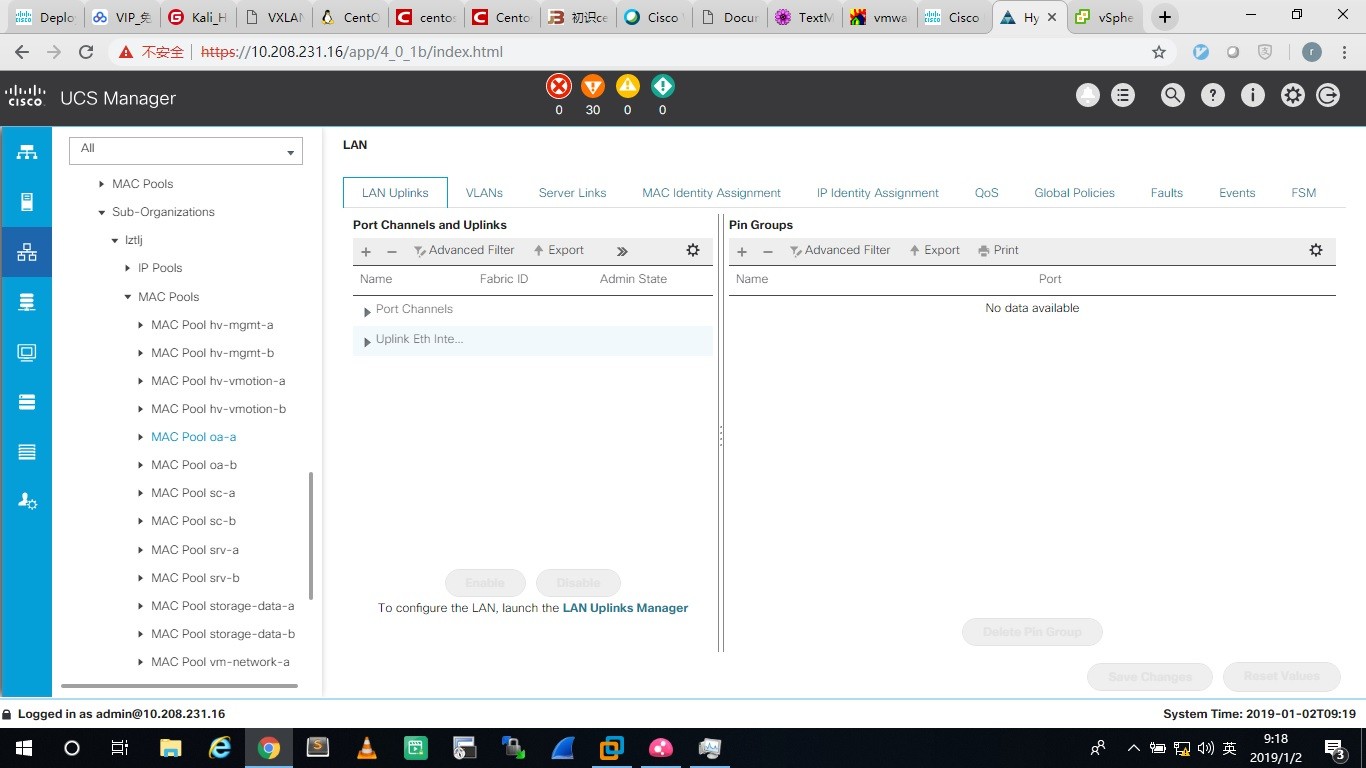1366x768 pixels.
Task: Open the VM navigation icon in sidebar
Action: [27, 352]
